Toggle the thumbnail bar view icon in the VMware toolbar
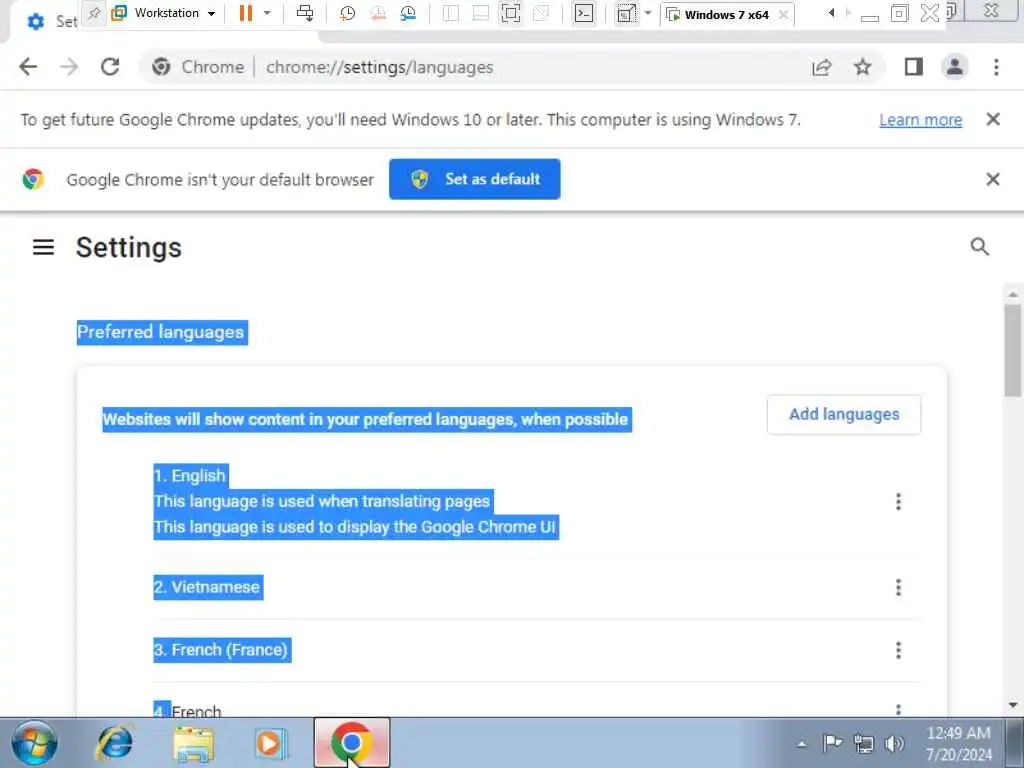 481,13
